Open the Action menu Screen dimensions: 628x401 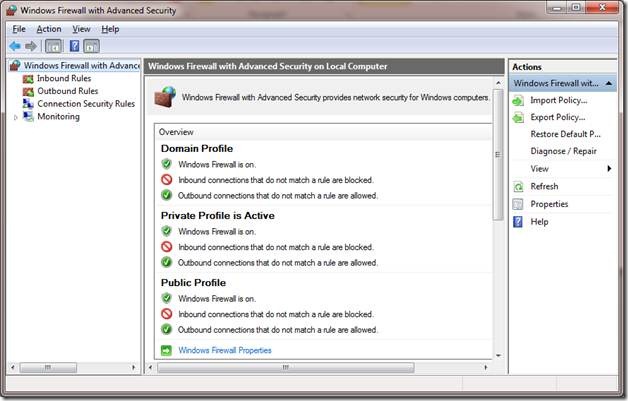point(49,29)
